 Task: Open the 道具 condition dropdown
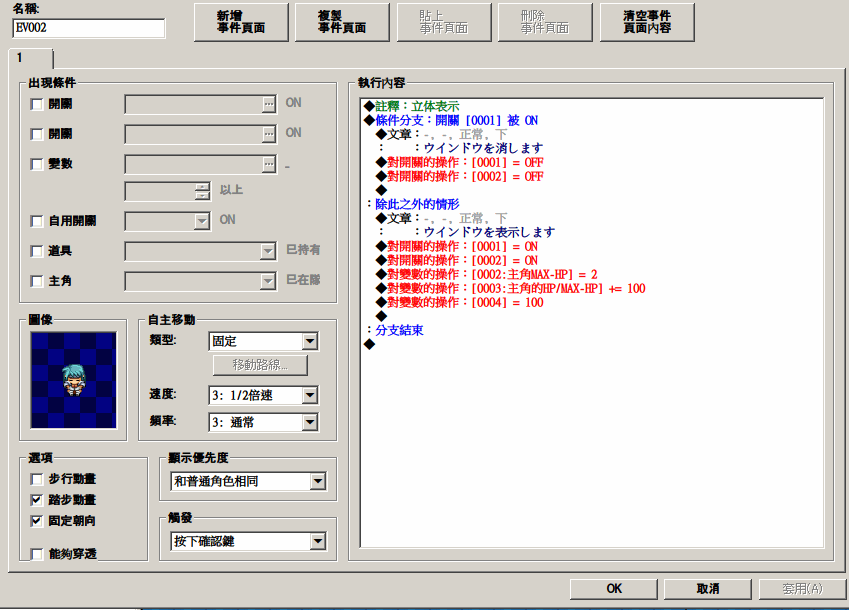point(200,251)
